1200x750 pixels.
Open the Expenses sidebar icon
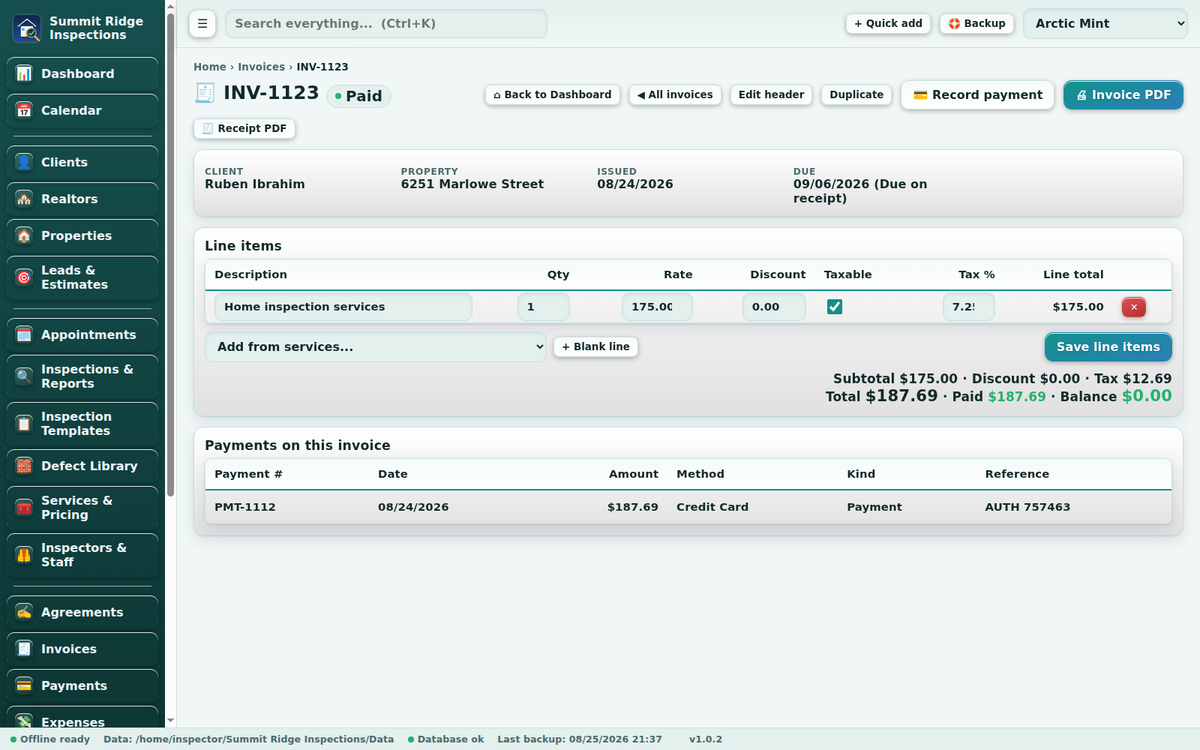24,721
